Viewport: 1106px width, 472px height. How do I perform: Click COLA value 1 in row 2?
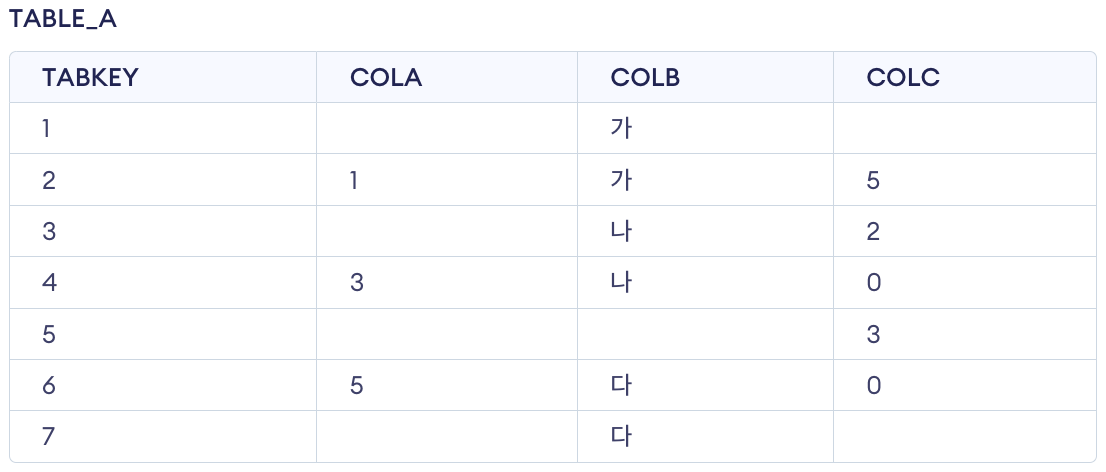click(354, 181)
